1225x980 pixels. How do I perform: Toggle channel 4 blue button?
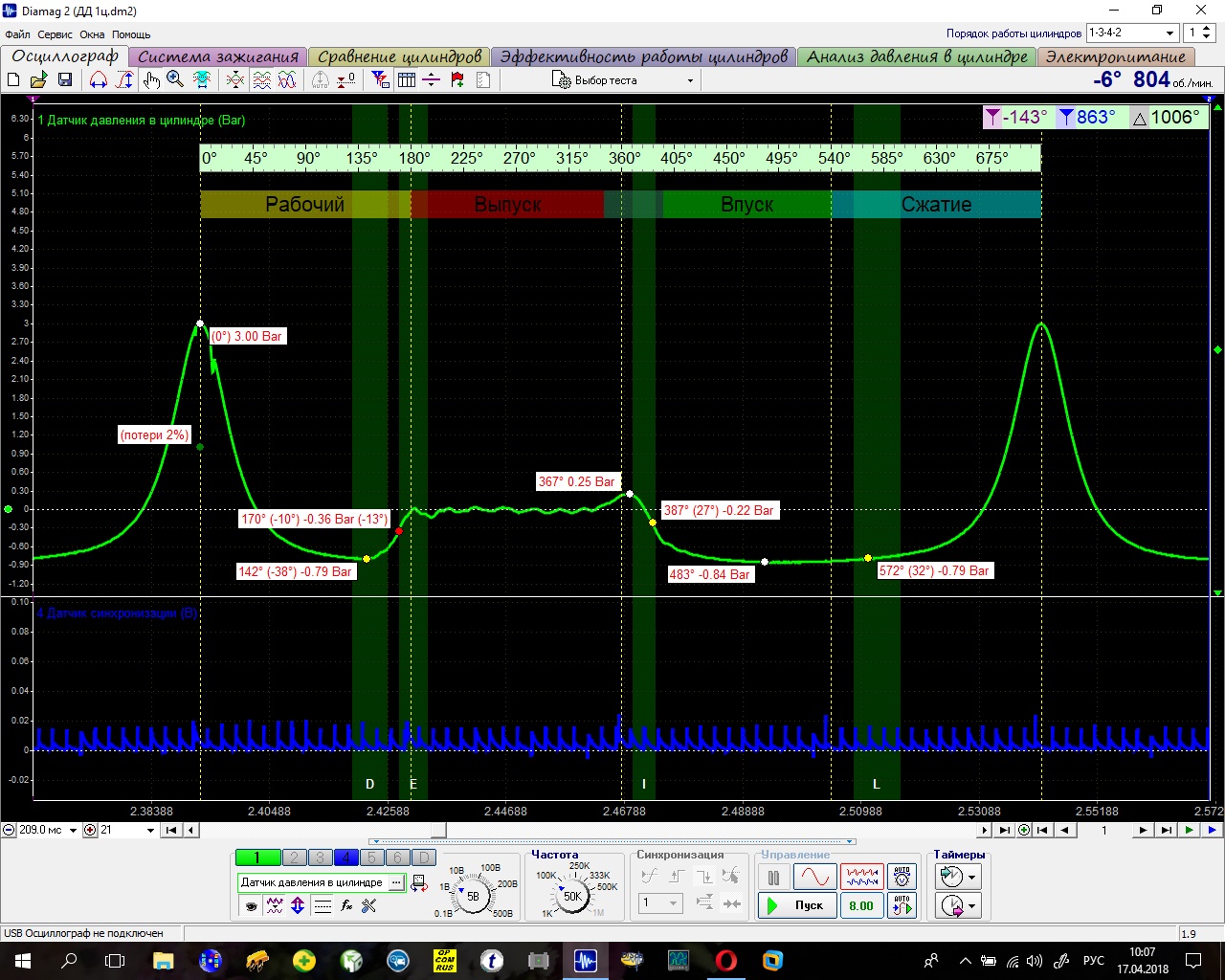pos(346,857)
